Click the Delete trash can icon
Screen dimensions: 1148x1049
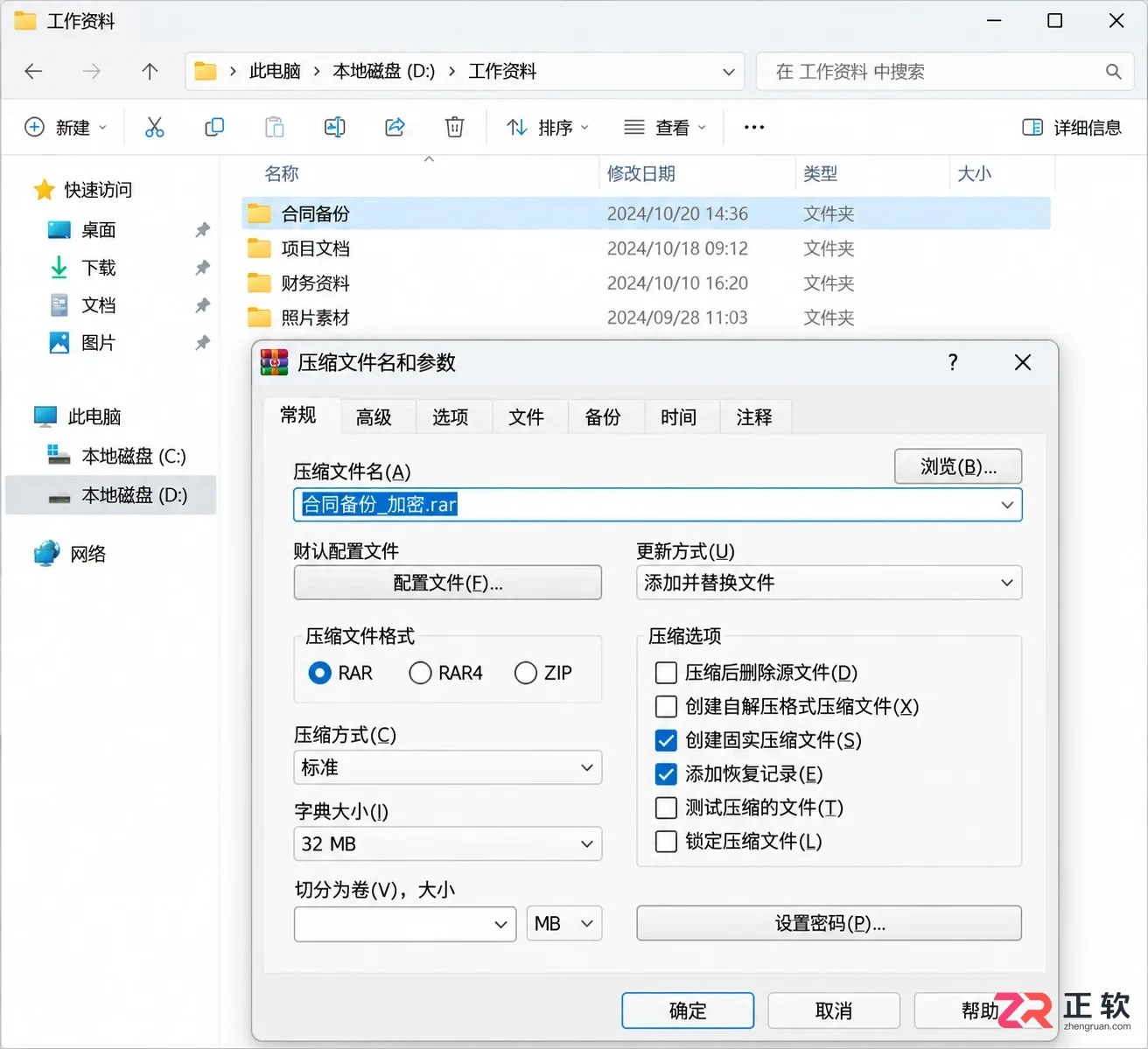(455, 128)
